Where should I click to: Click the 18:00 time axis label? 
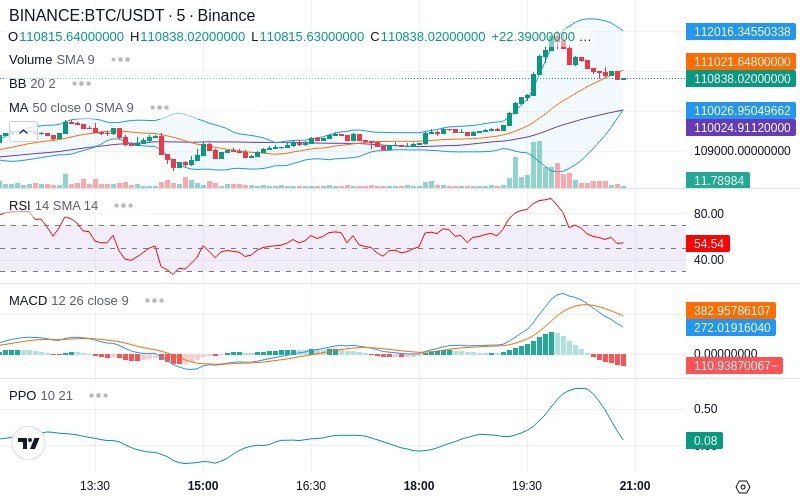pos(419,486)
